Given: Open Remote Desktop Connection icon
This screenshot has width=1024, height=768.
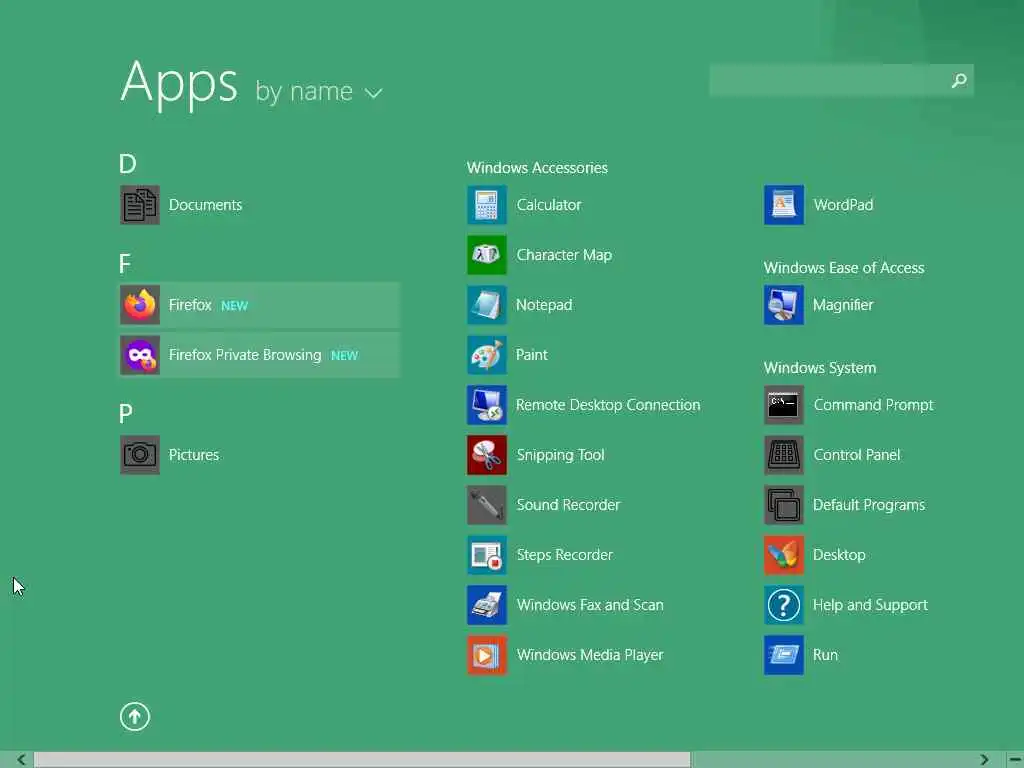Looking at the screenshot, I should pos(487,405).
